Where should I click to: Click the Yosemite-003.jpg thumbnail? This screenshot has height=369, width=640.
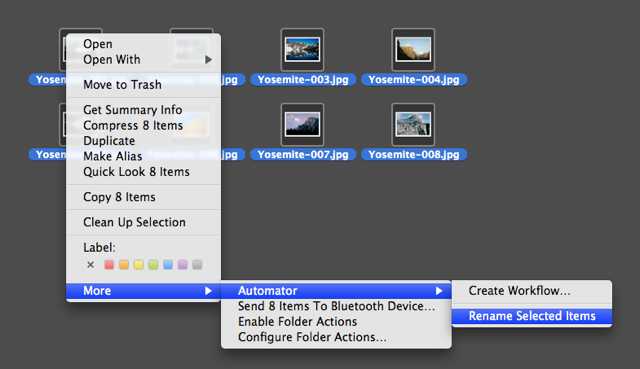coord(302,49)
